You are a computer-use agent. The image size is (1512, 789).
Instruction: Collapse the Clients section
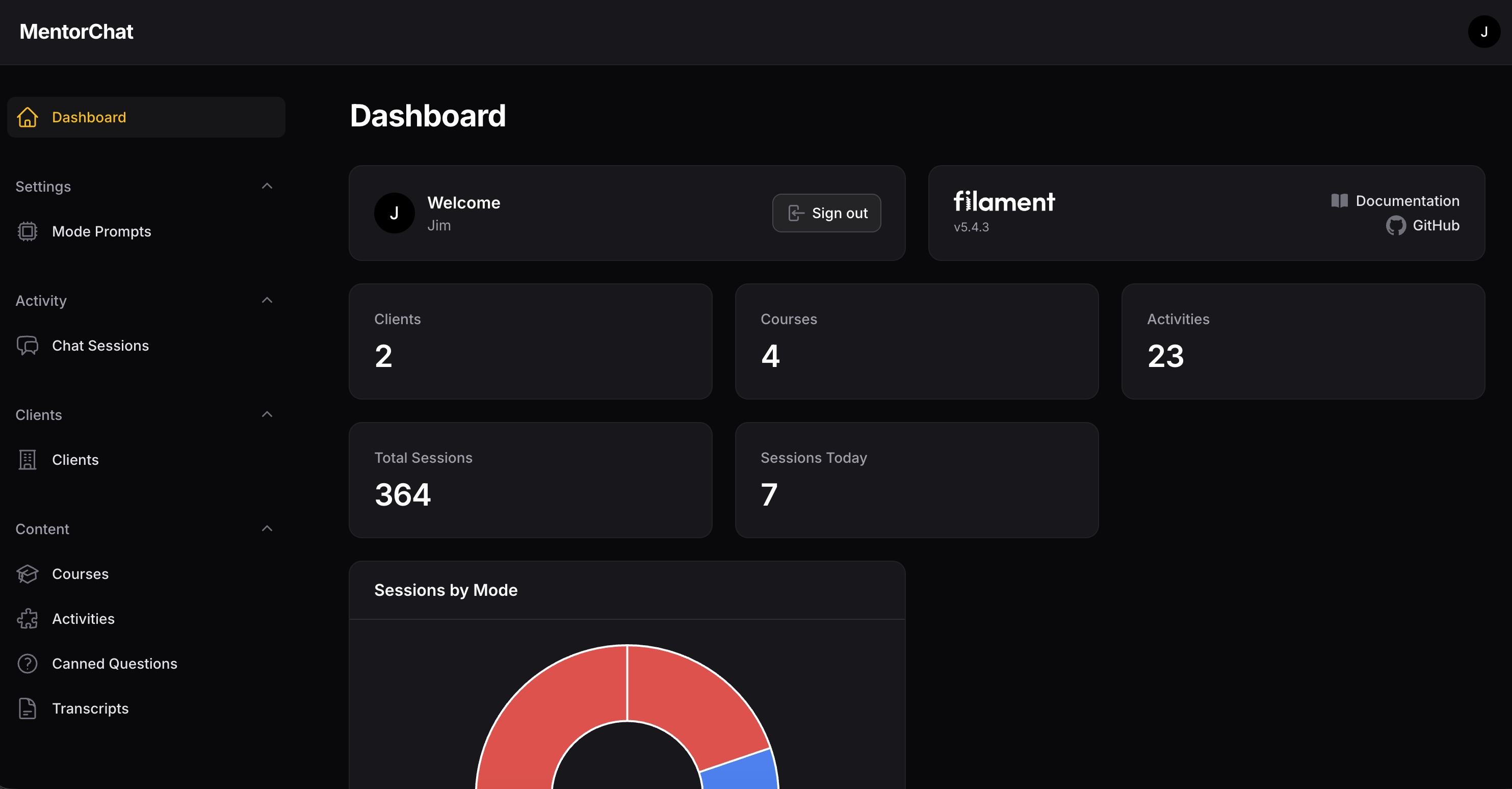(268, 414)
